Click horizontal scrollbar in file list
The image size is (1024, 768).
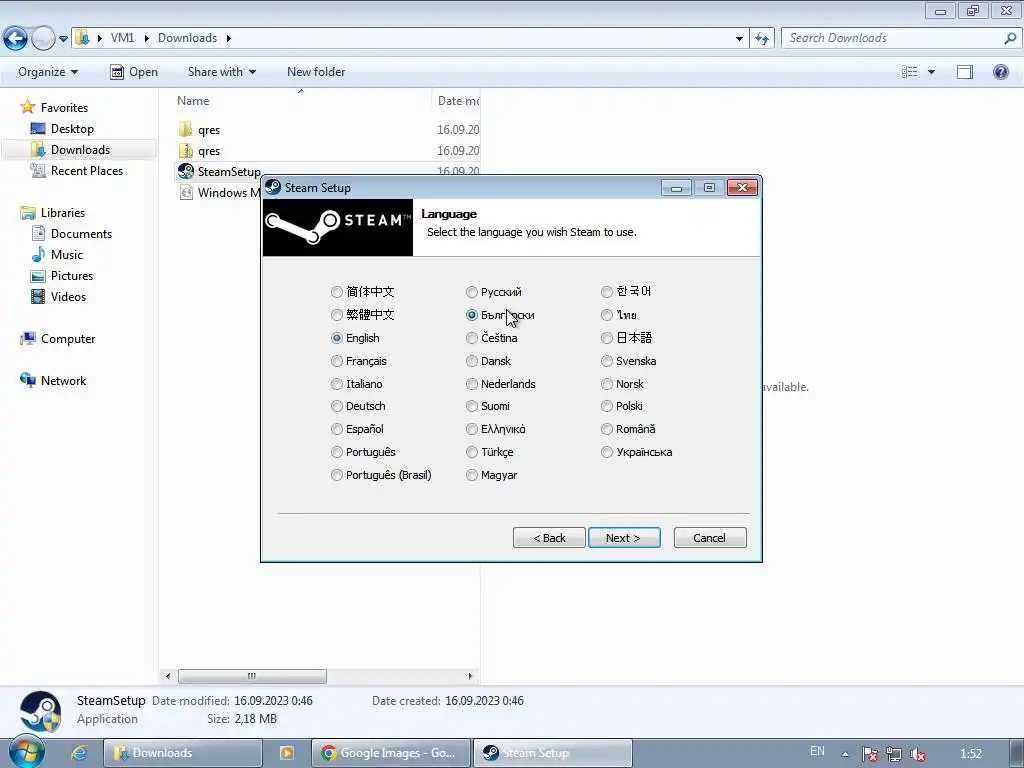252,676
